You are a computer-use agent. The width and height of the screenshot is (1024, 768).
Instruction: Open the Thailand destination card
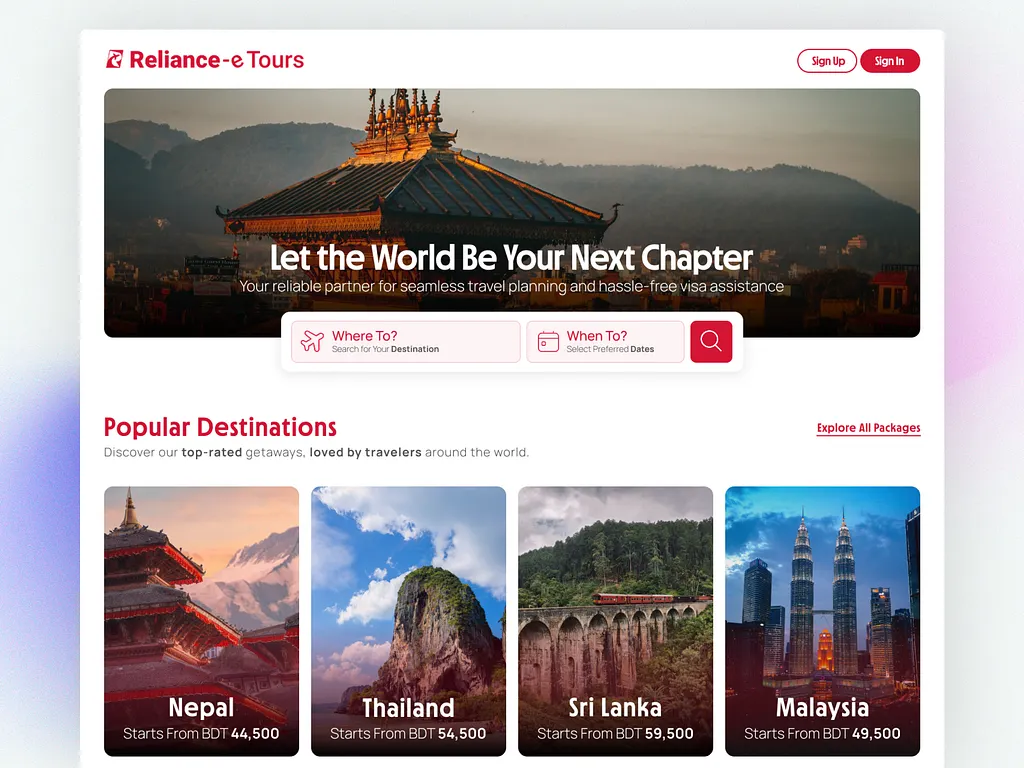[x=408, y=621]
